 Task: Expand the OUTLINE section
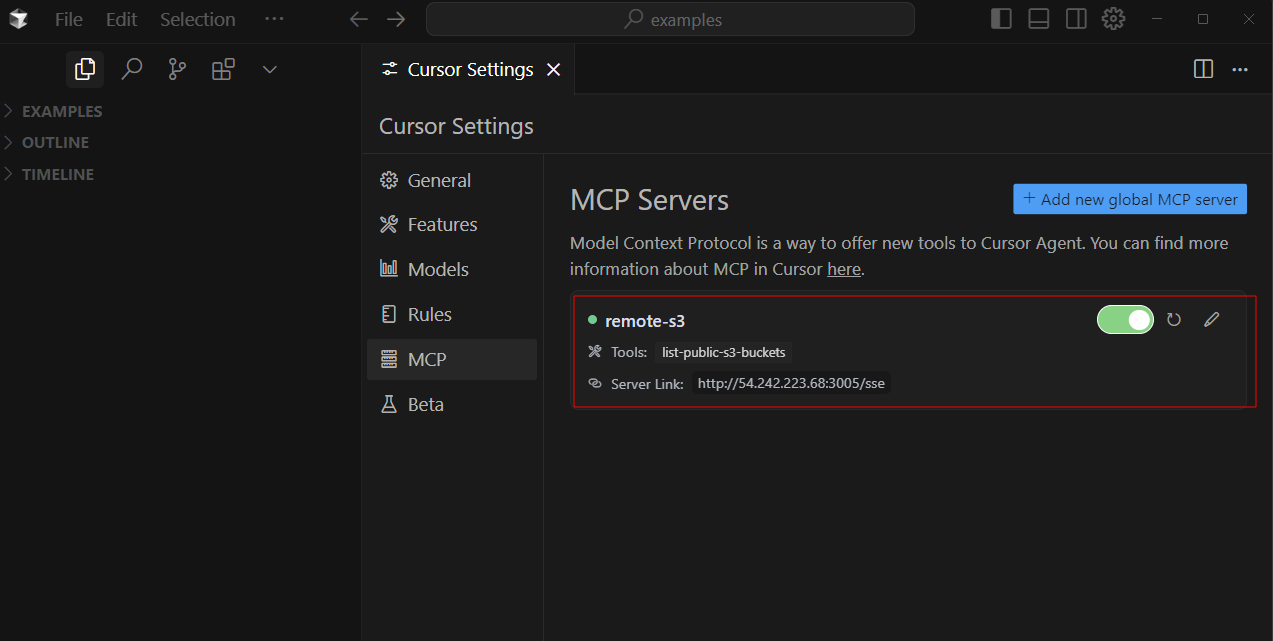click(x=55, y=142)
